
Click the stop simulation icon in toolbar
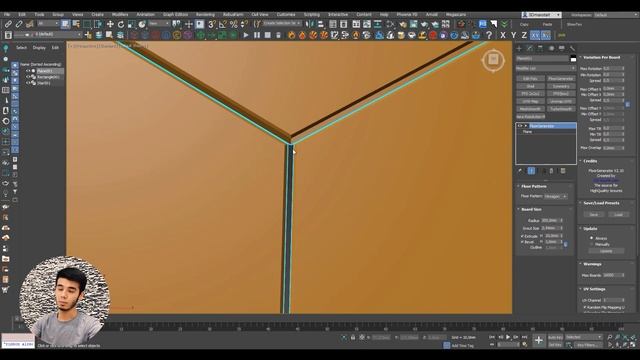[x=268, y=36]
